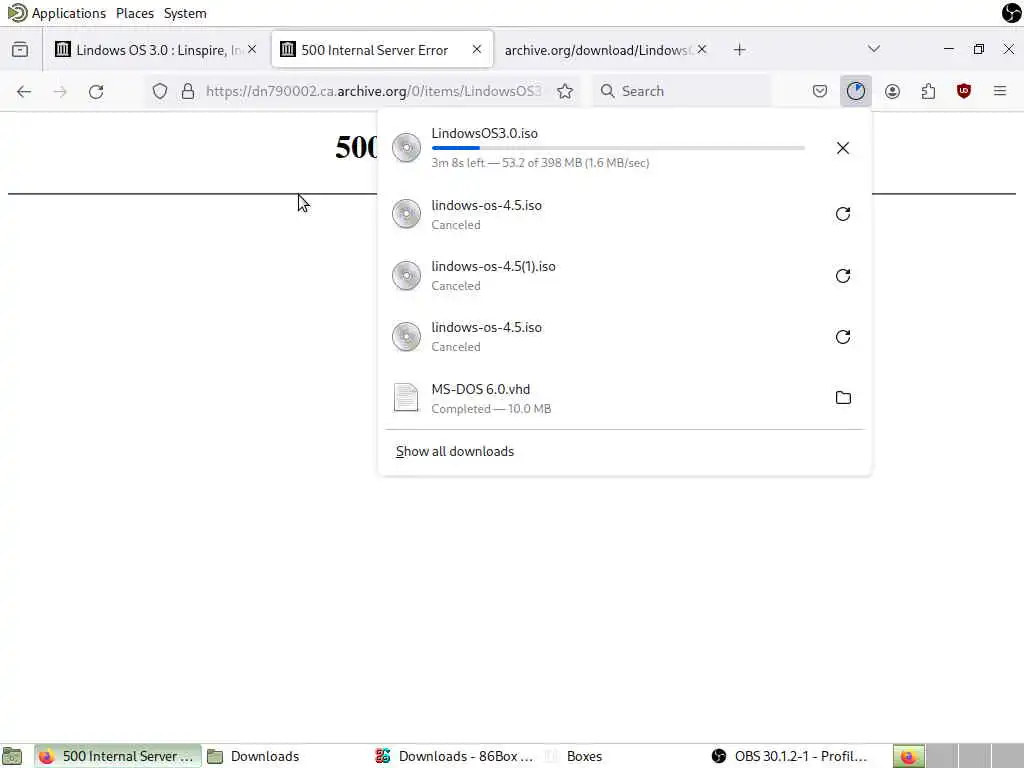The width and height of the screenshot is (1024, 768).
Task: Open the tracking protection shield icon
Action: click(160, 91)
